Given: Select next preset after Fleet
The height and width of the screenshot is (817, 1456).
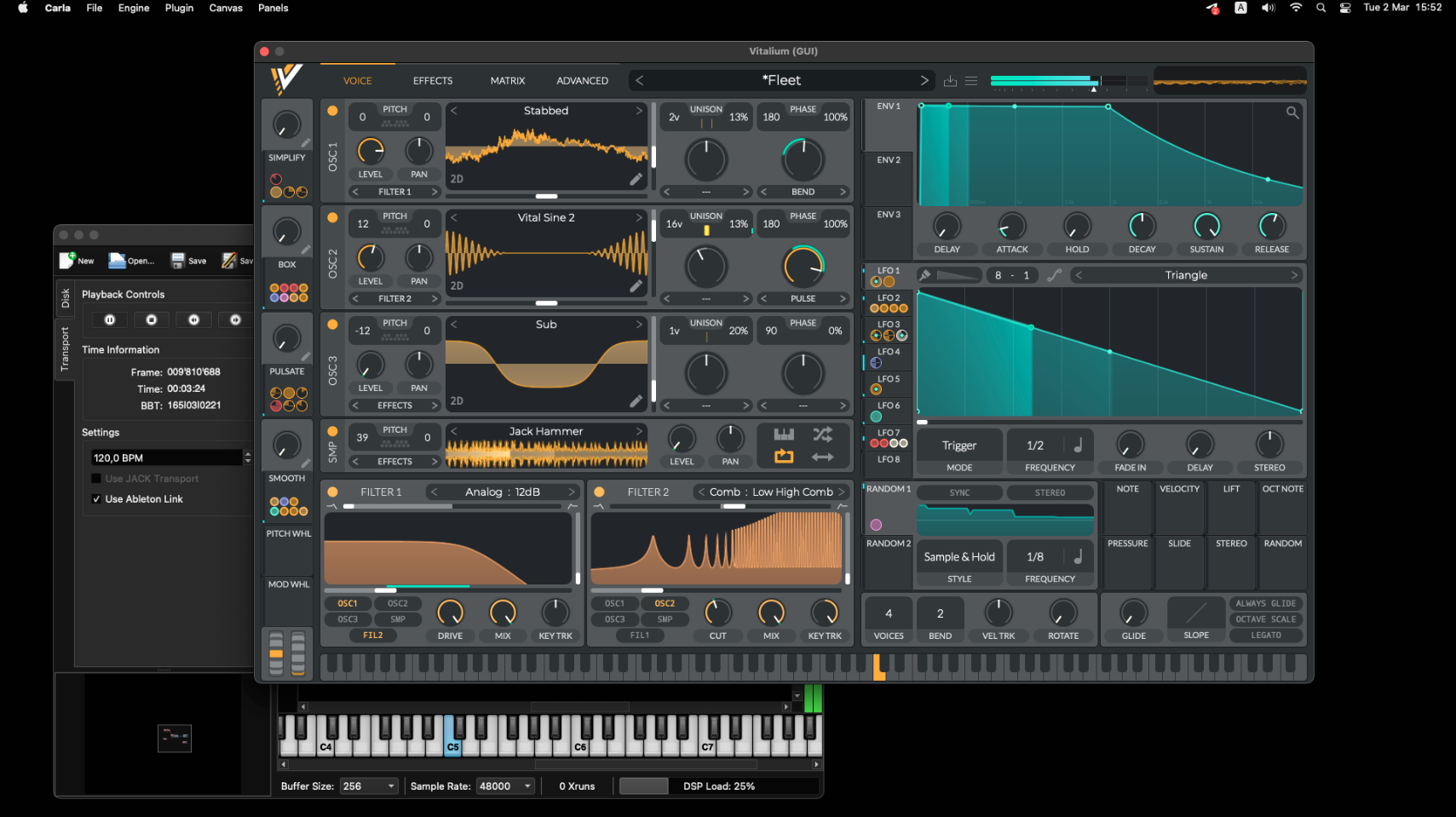Looking at the screenshot, I should coord(924,80).
